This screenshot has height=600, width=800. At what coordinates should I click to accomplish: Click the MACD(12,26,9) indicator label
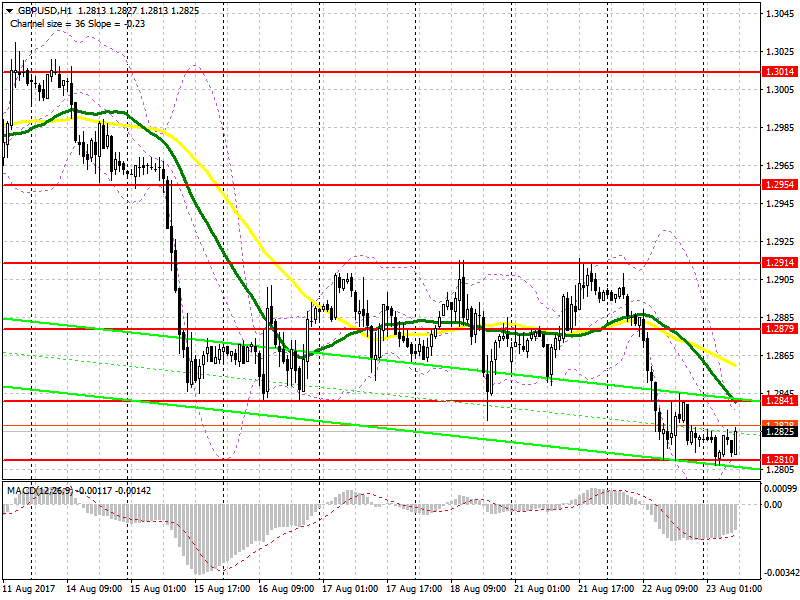tap(41, 490)
